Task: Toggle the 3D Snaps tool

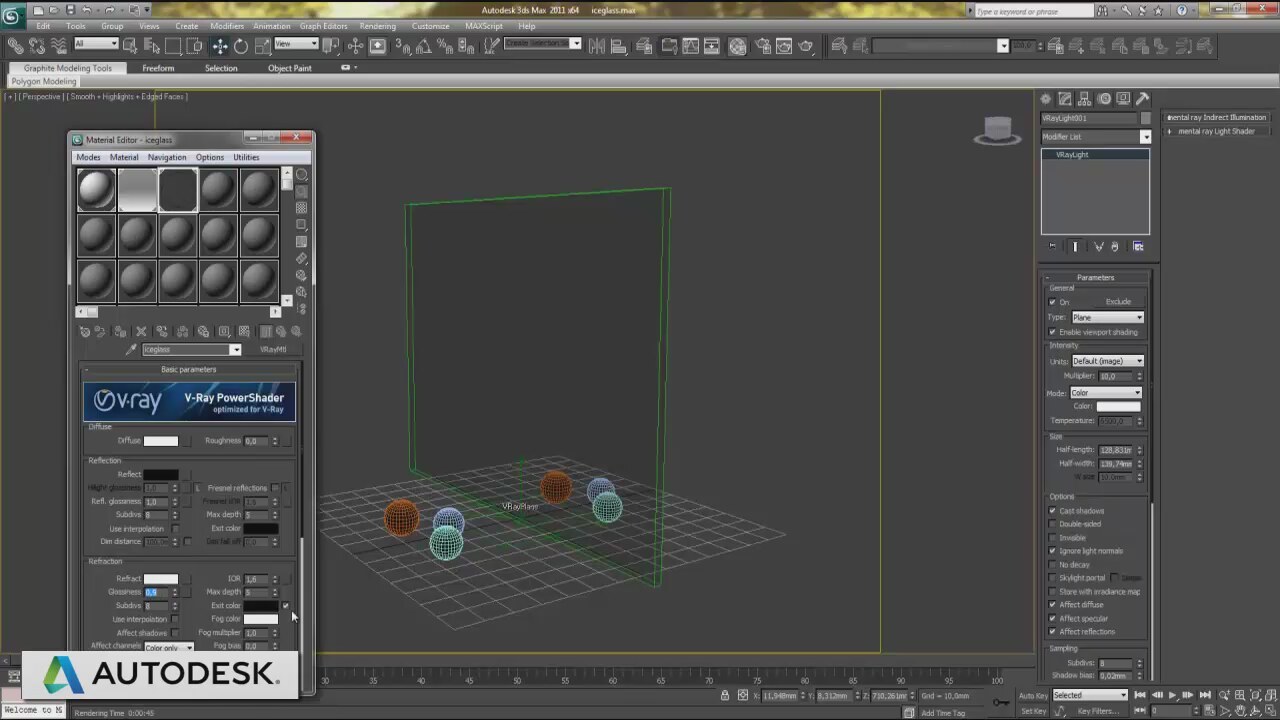Action: 403,46
